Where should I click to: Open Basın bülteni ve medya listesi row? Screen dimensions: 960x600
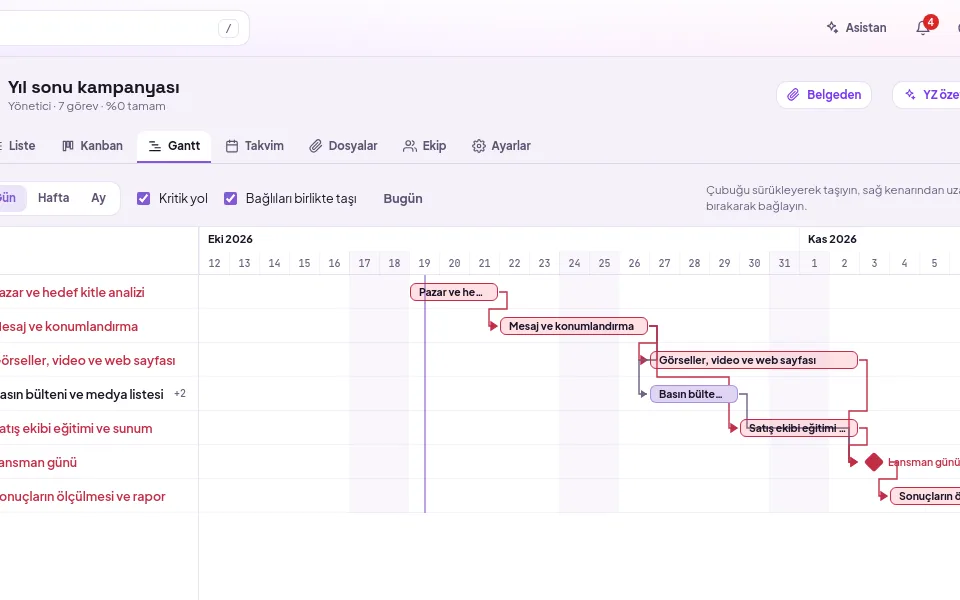(81, 394)
